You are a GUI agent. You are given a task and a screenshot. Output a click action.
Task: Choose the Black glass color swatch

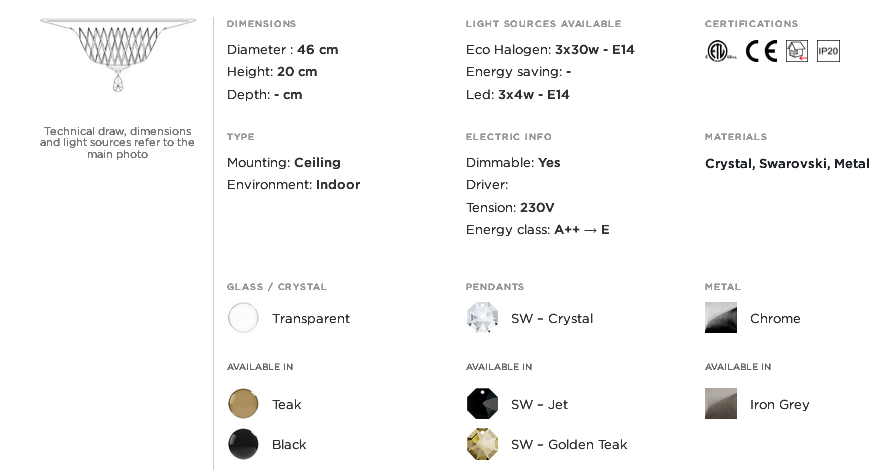pos(243,444)
